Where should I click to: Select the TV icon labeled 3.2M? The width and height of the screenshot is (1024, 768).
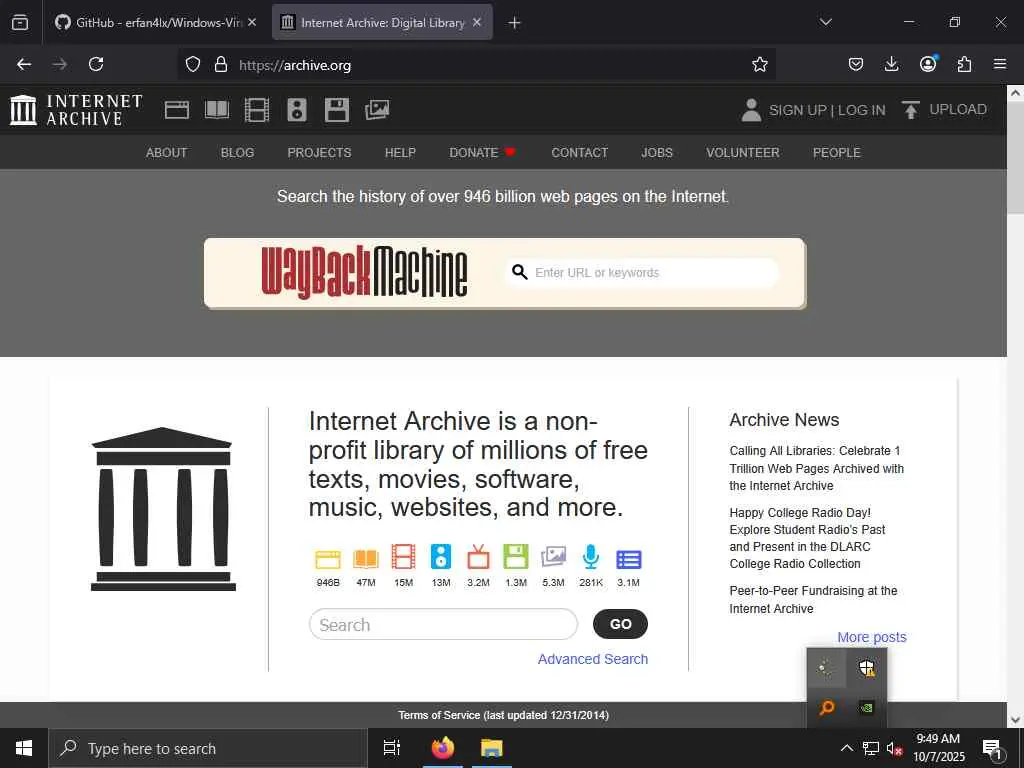(478, 557)
